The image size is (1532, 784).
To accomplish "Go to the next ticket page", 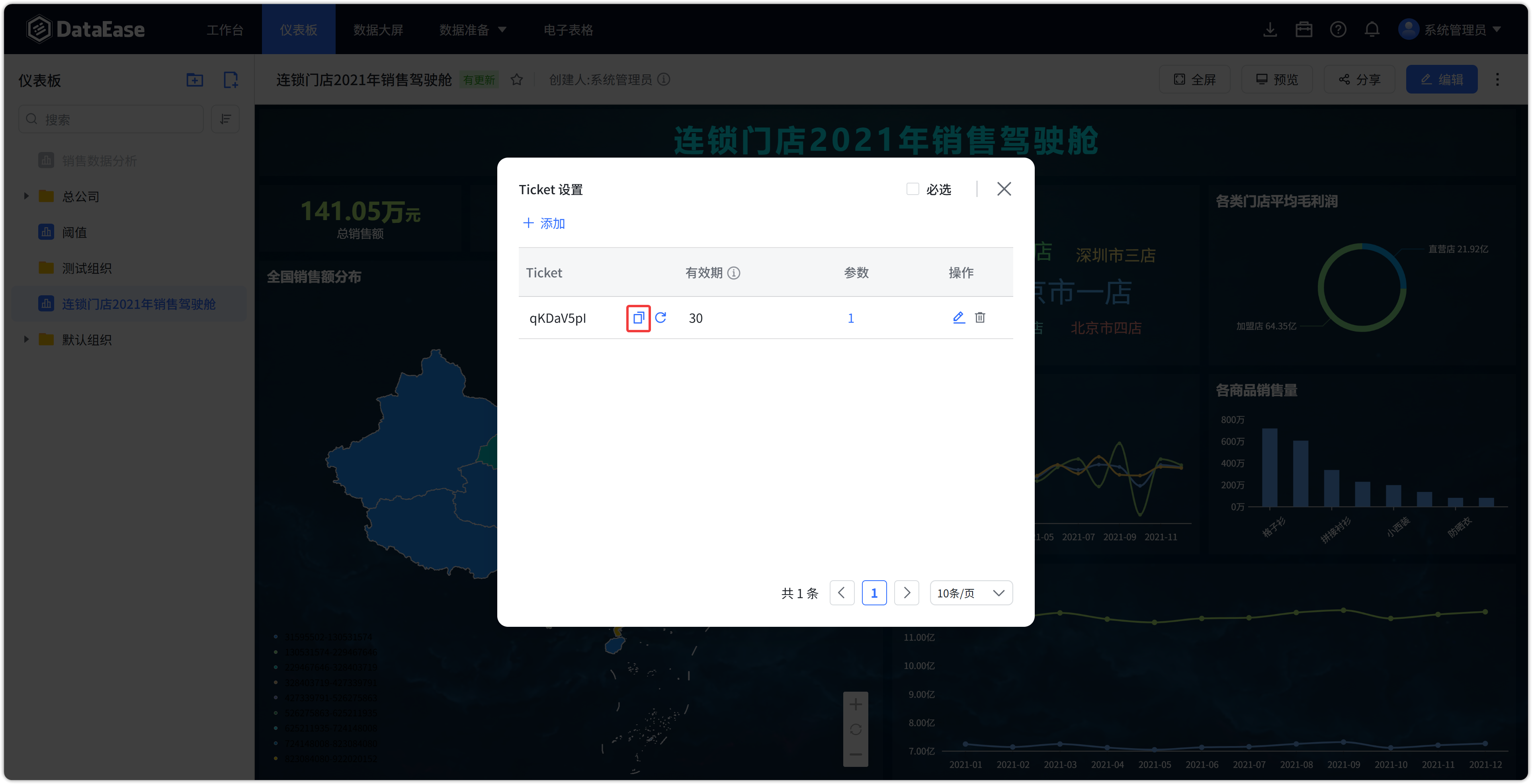I will (907, 593).
